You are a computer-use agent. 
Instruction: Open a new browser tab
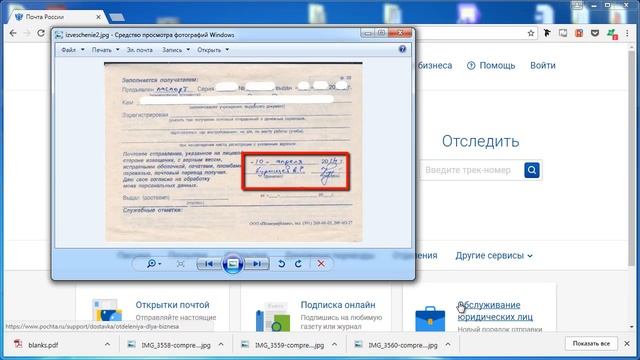tap(117, 17)
